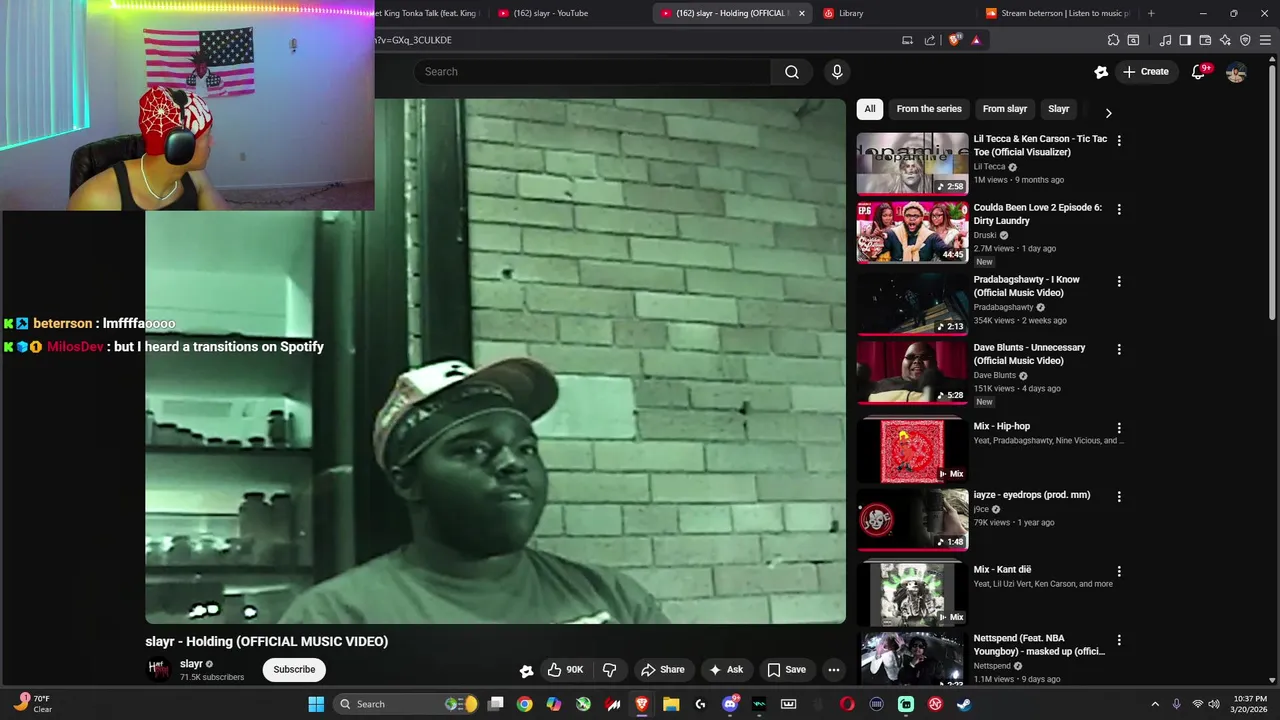
Task: Open more options for Coulda Been Love 2 video
Action: pos(1119,209)
